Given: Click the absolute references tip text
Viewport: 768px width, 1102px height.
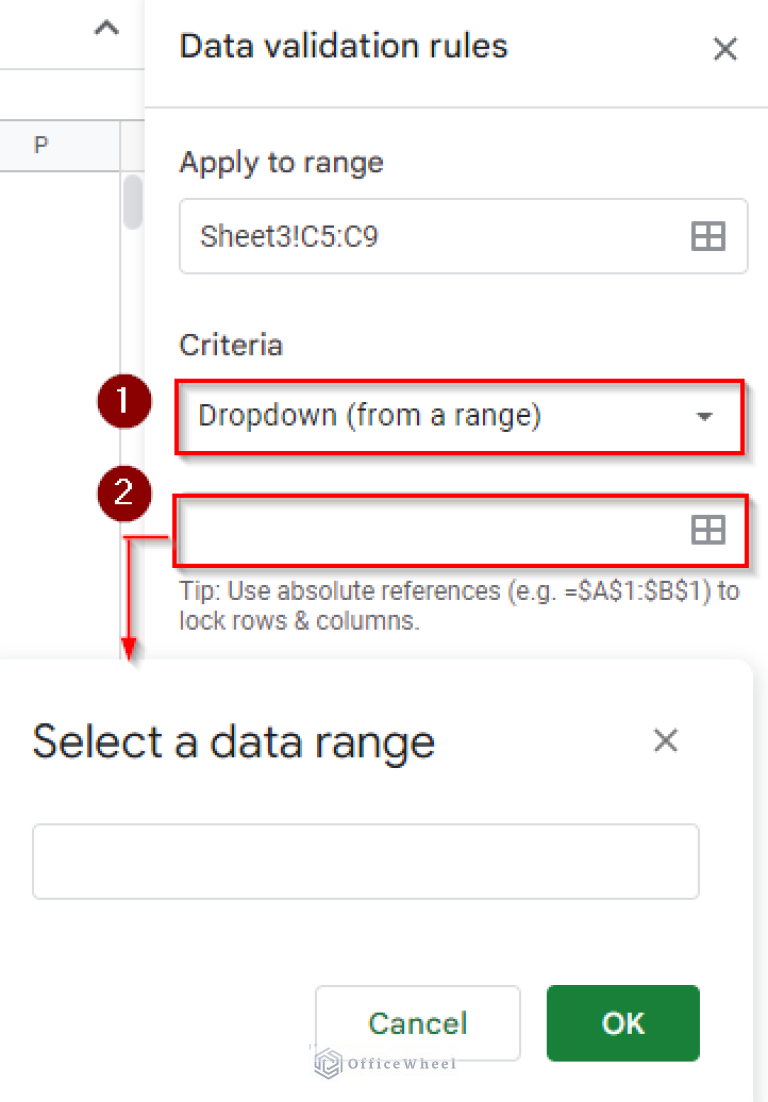Looking at the screenshot, I should click(x=459, y=605).
